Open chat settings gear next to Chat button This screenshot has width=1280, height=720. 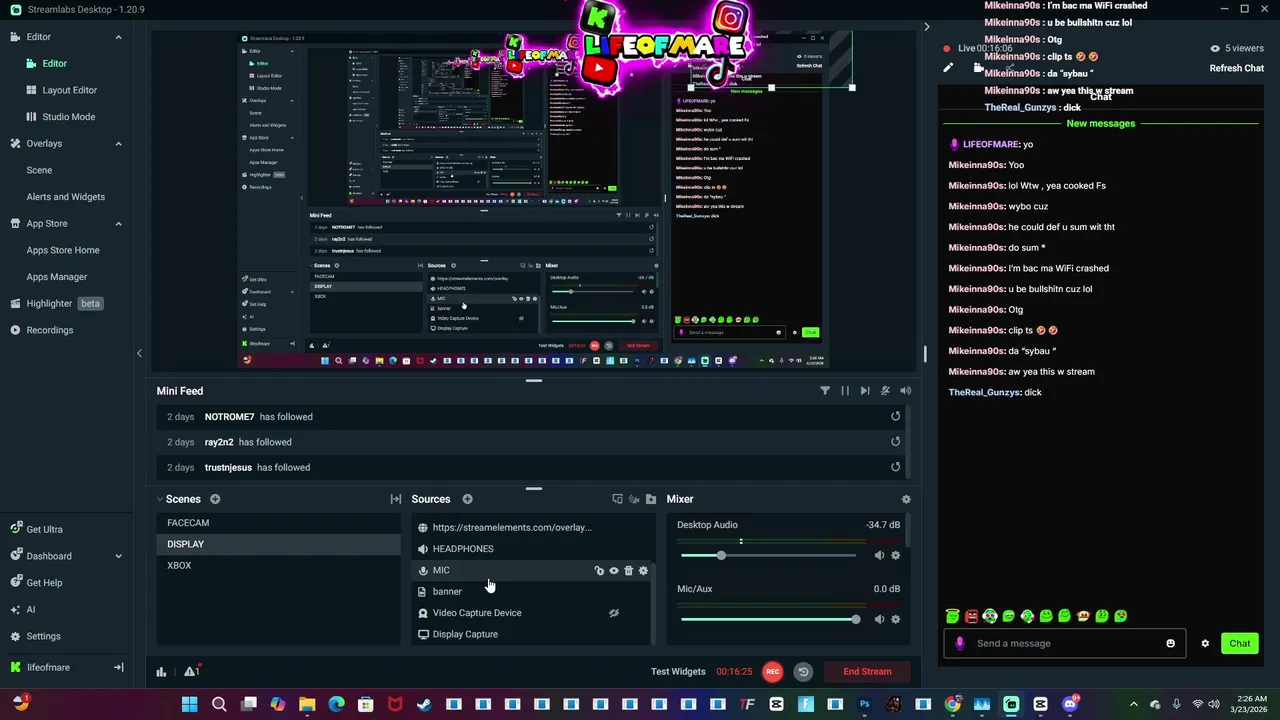[1205, 644]
